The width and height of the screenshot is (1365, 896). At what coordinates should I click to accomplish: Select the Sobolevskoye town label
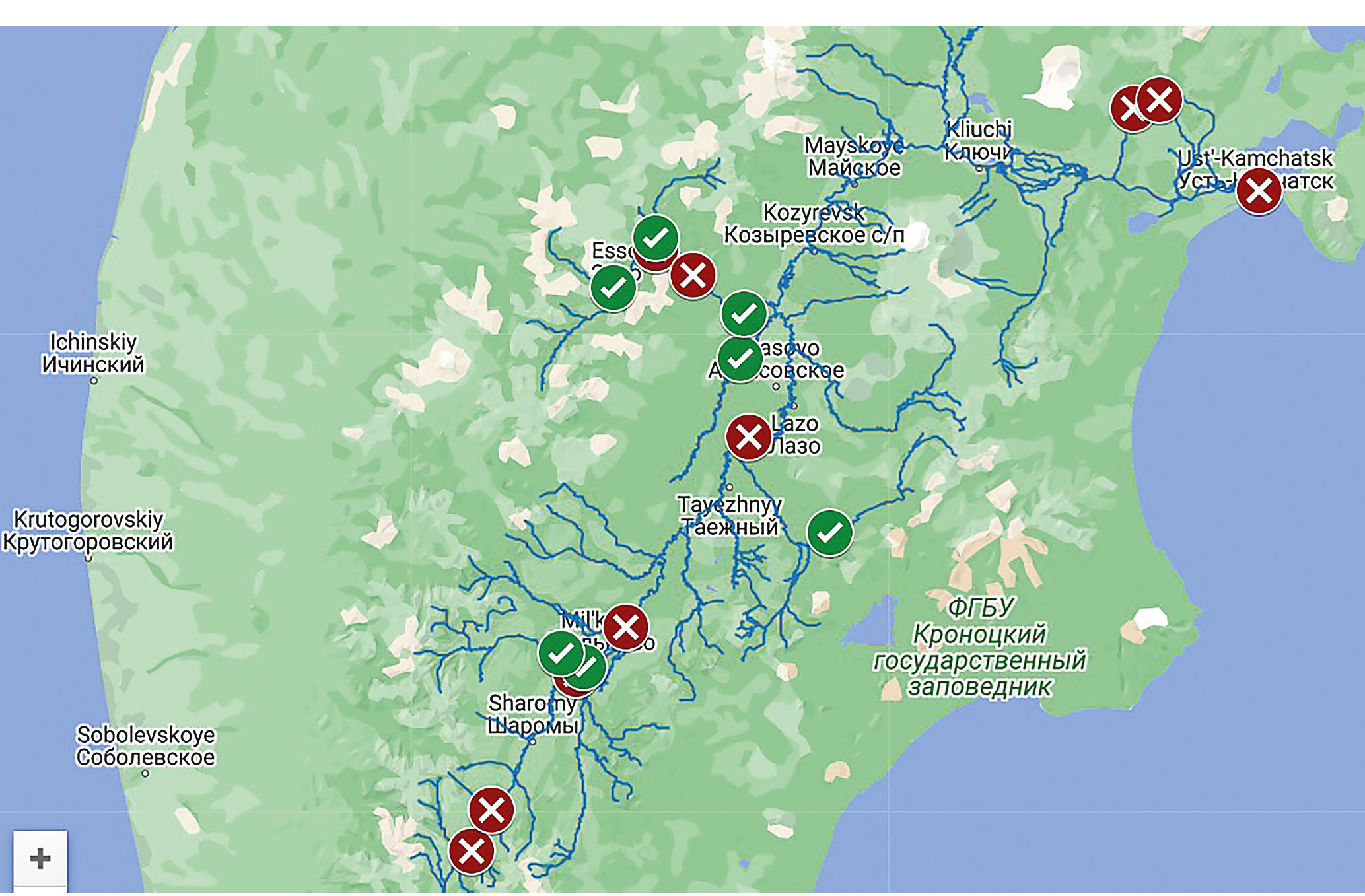click(x=145, y=745)
